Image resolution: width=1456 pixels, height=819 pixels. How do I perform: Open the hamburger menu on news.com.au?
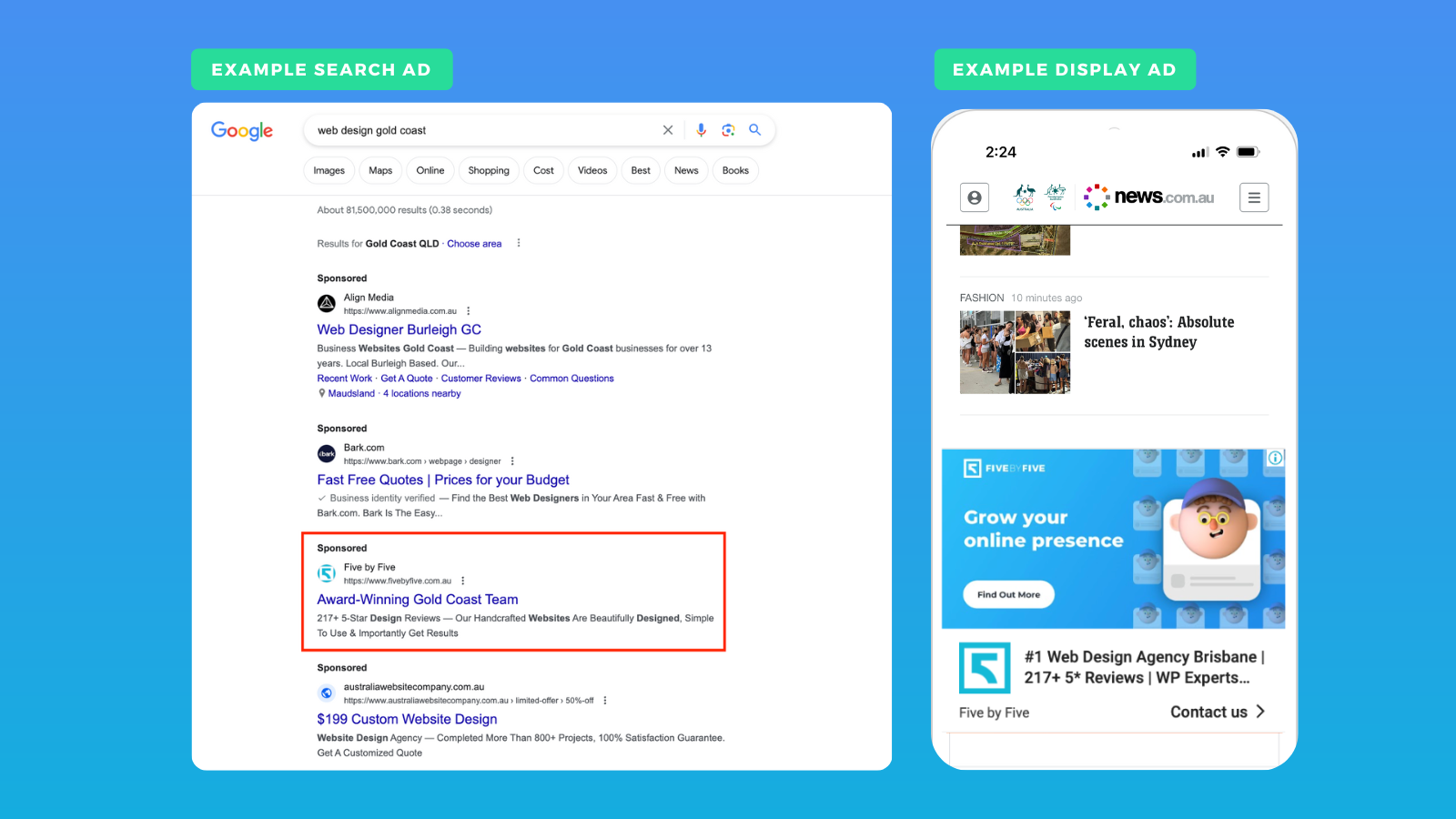pyautogui.click(x=1254, y=197)
